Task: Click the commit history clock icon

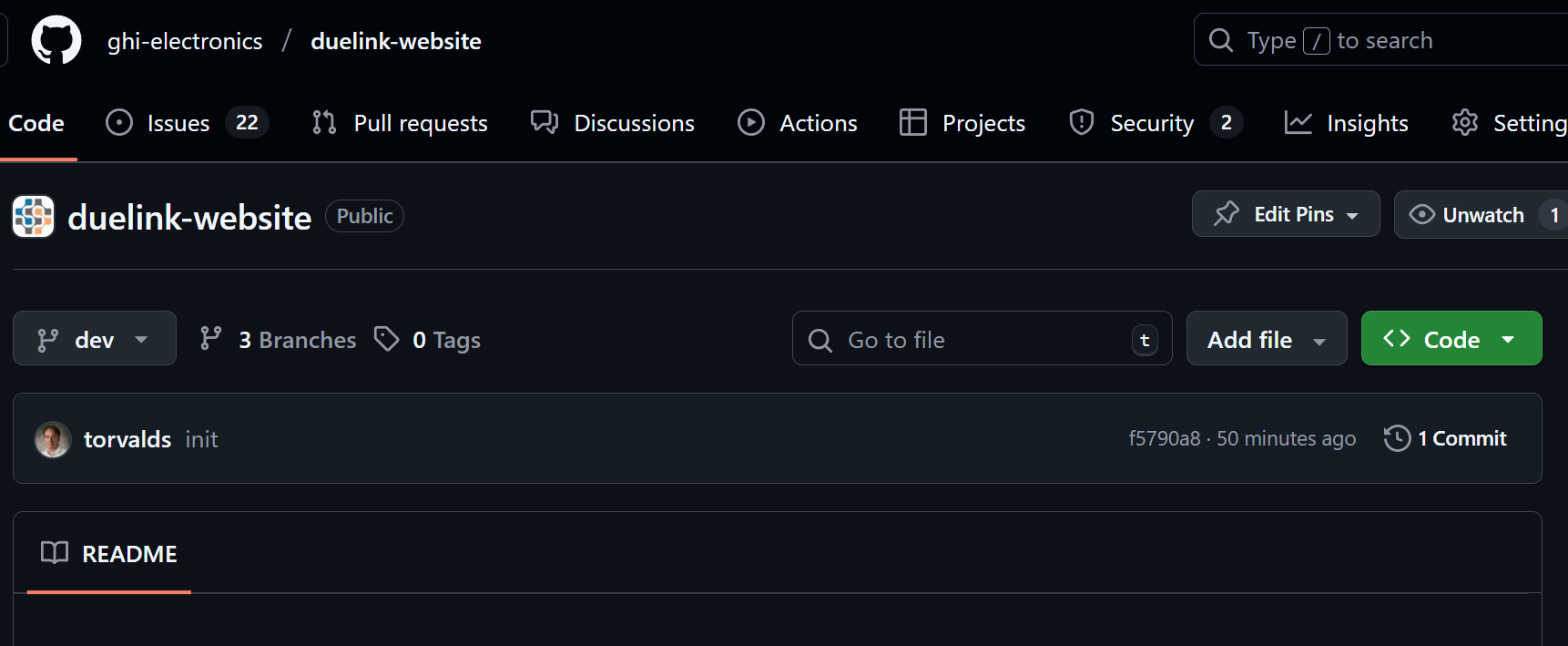Action: 1397,438
